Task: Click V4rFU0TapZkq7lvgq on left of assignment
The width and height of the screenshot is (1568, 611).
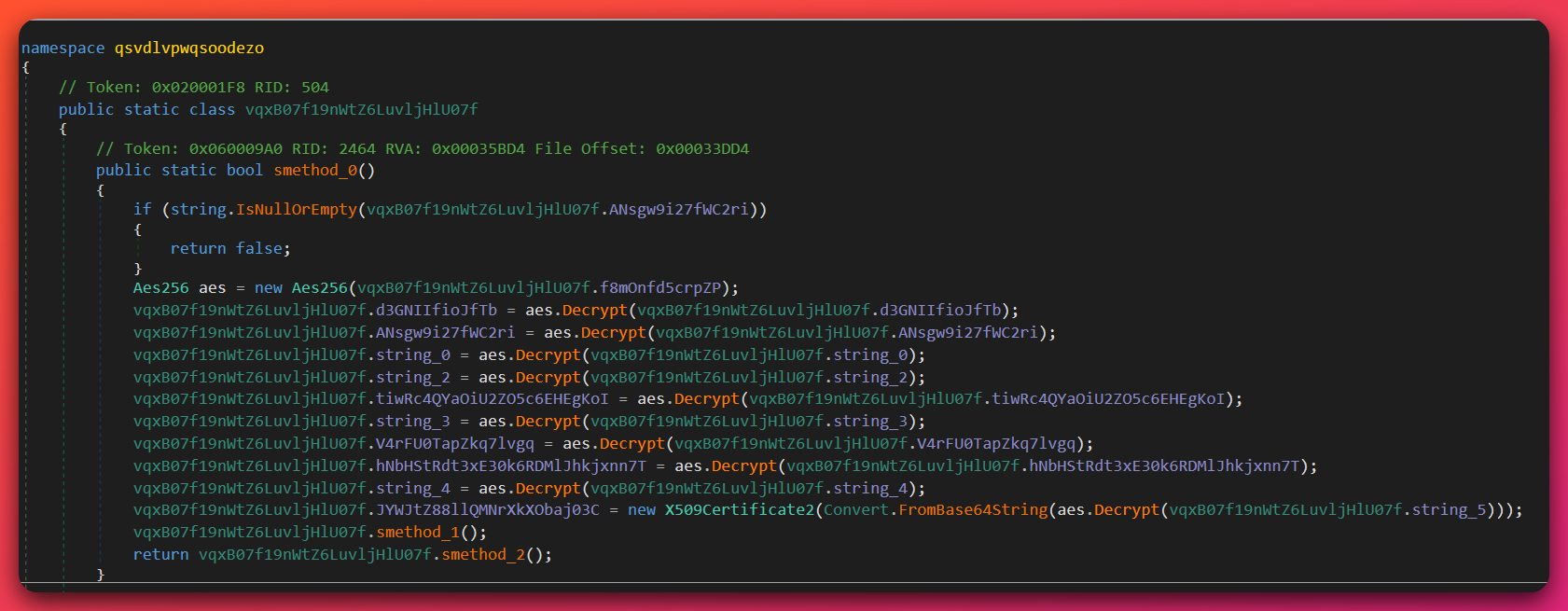Action: click(x=455, y=443)
